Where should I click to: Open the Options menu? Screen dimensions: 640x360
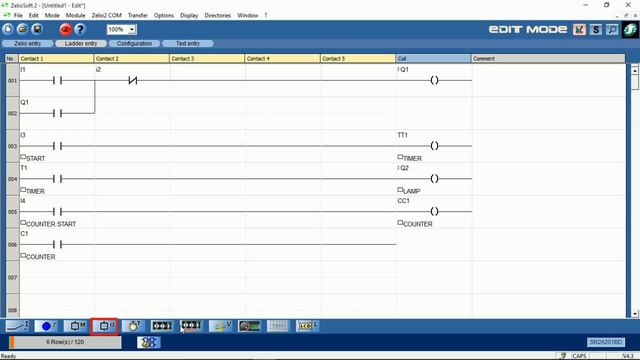(x=164, y=16)
